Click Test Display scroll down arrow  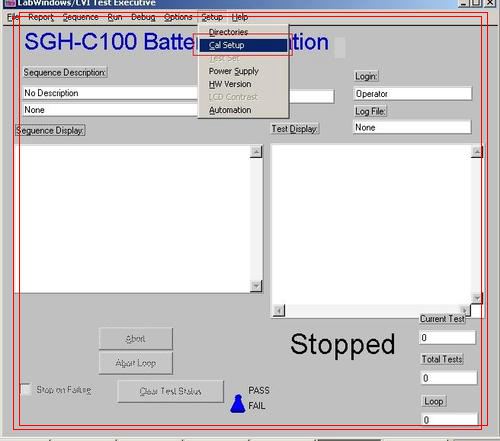pyautogui.click(x=477, y=298)
